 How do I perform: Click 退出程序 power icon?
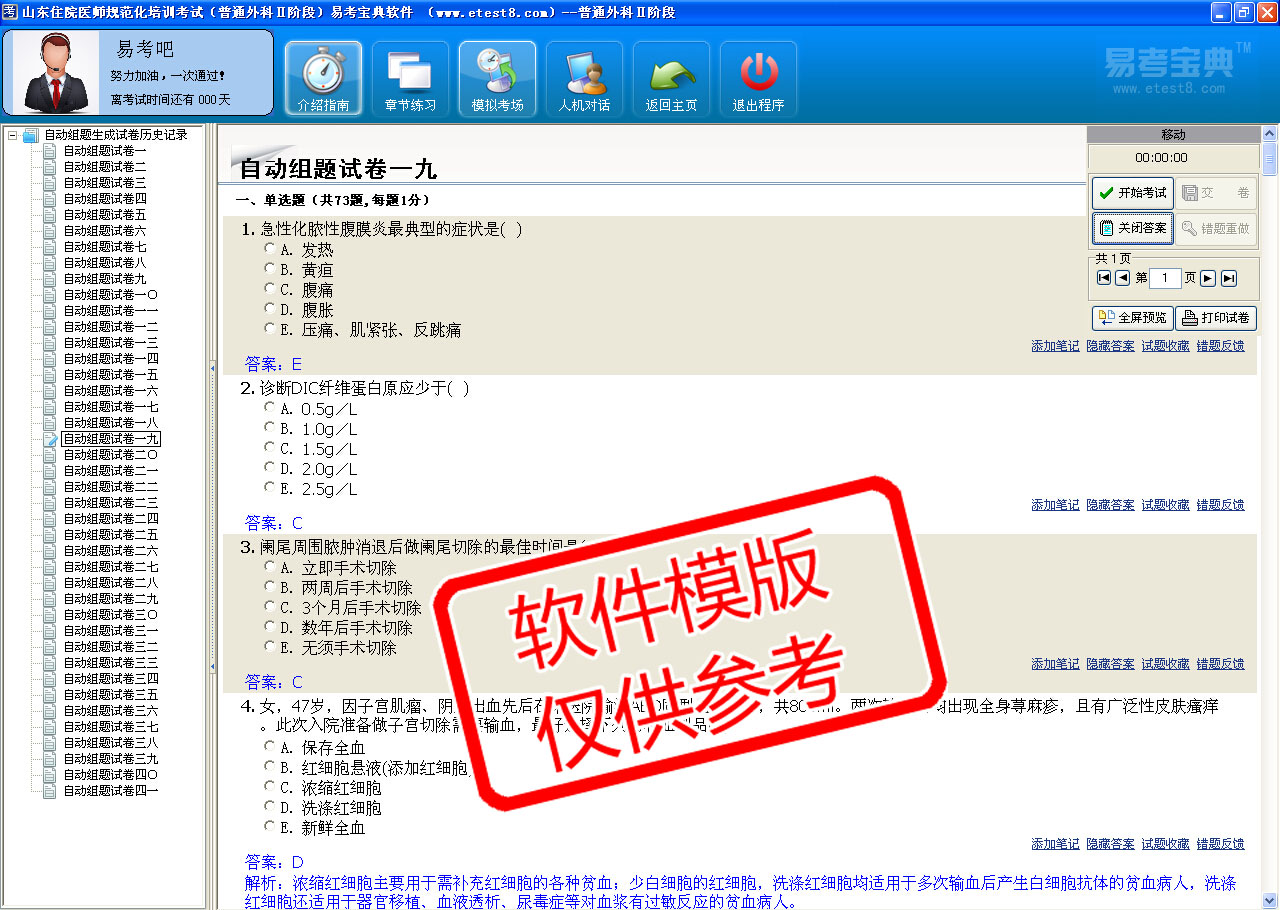pyautogui.click(x=758, y=79)
